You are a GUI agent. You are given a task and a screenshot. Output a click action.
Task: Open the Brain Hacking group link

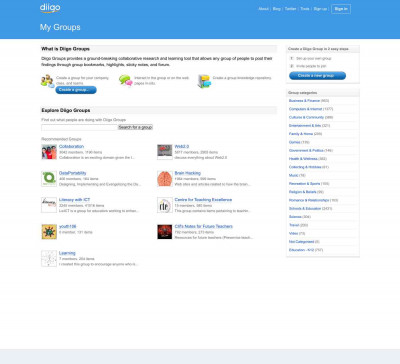pos(188,173)
